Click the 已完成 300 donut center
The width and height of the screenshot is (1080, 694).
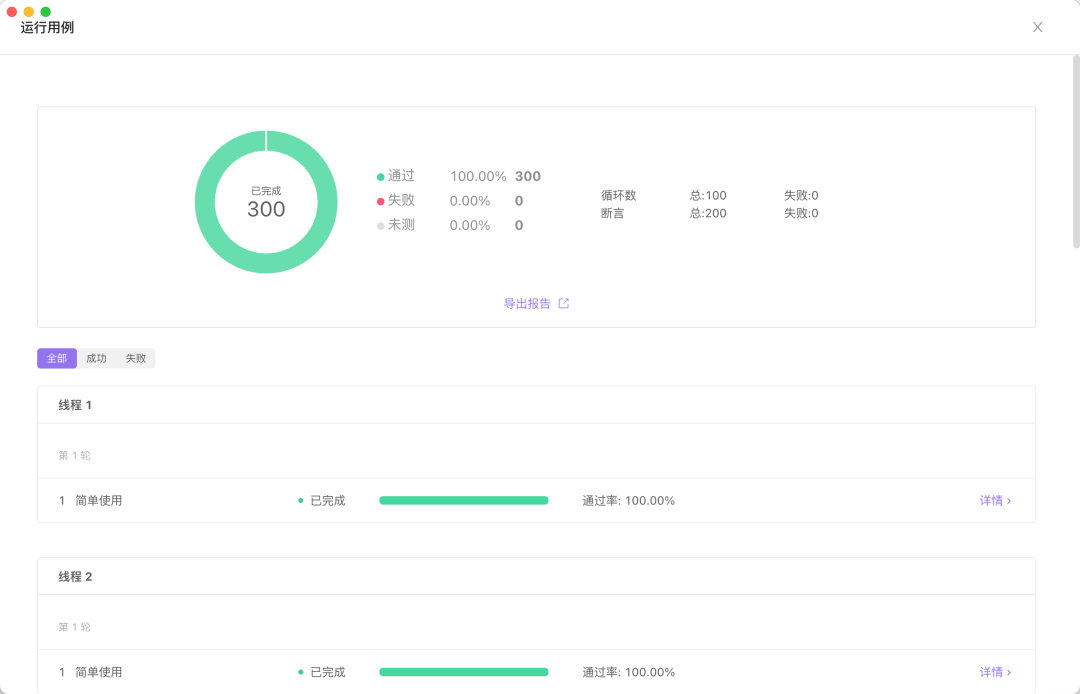266,202
